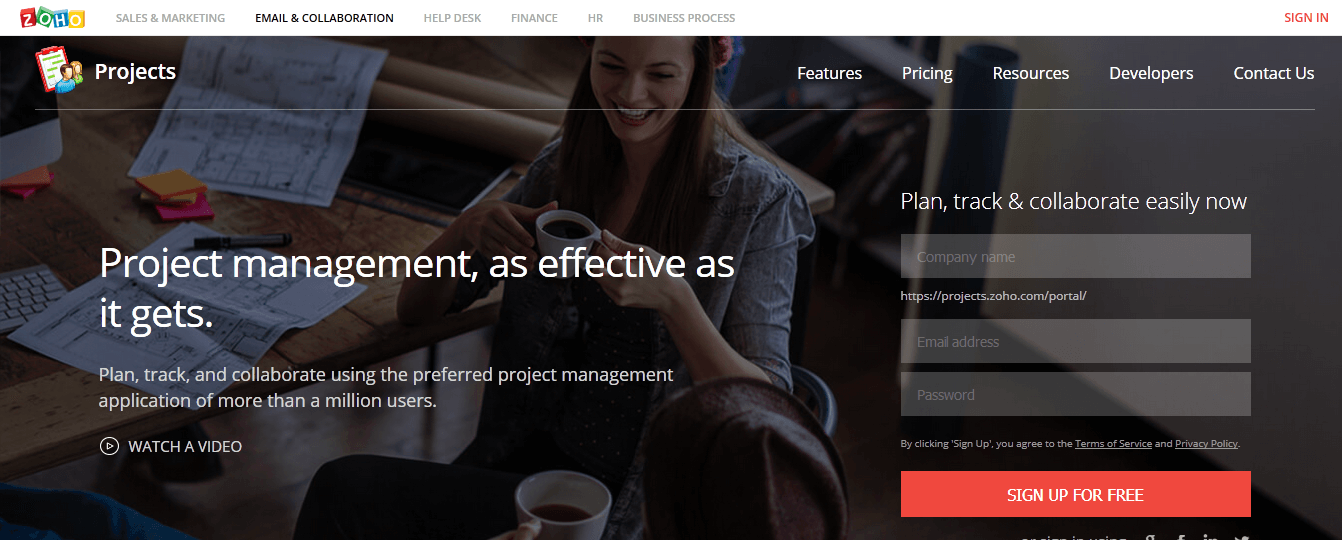Click the Sign Up For Free button
The image size is (1342, 540).
(x=1075, y=494)
